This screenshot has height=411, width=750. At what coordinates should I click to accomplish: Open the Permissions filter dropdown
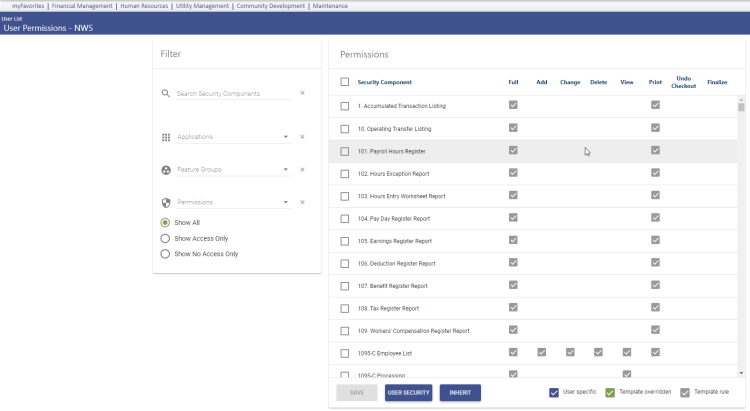point(286,202)
